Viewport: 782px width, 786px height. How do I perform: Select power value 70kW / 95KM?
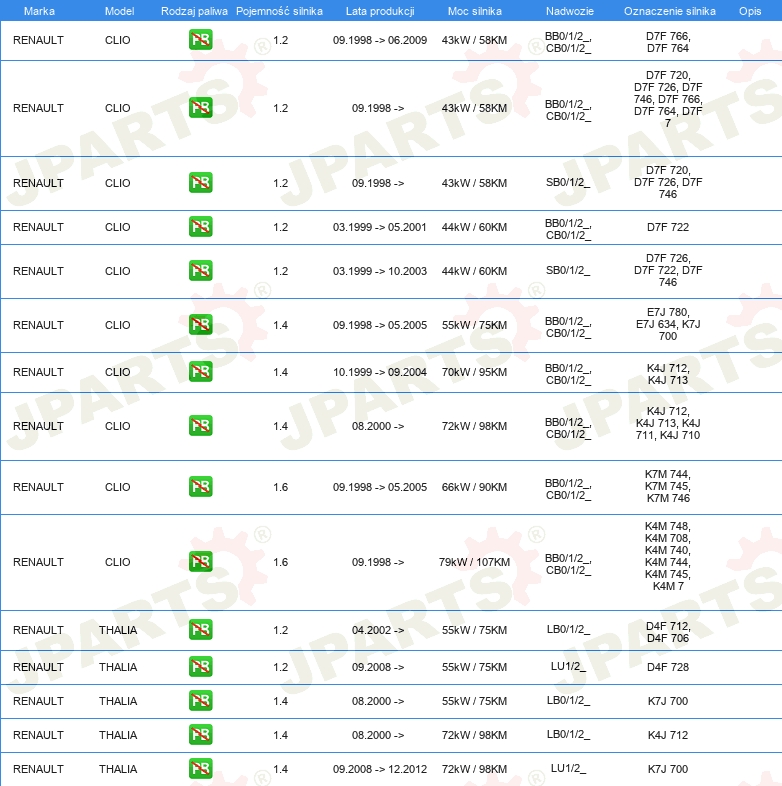[474, 372]
